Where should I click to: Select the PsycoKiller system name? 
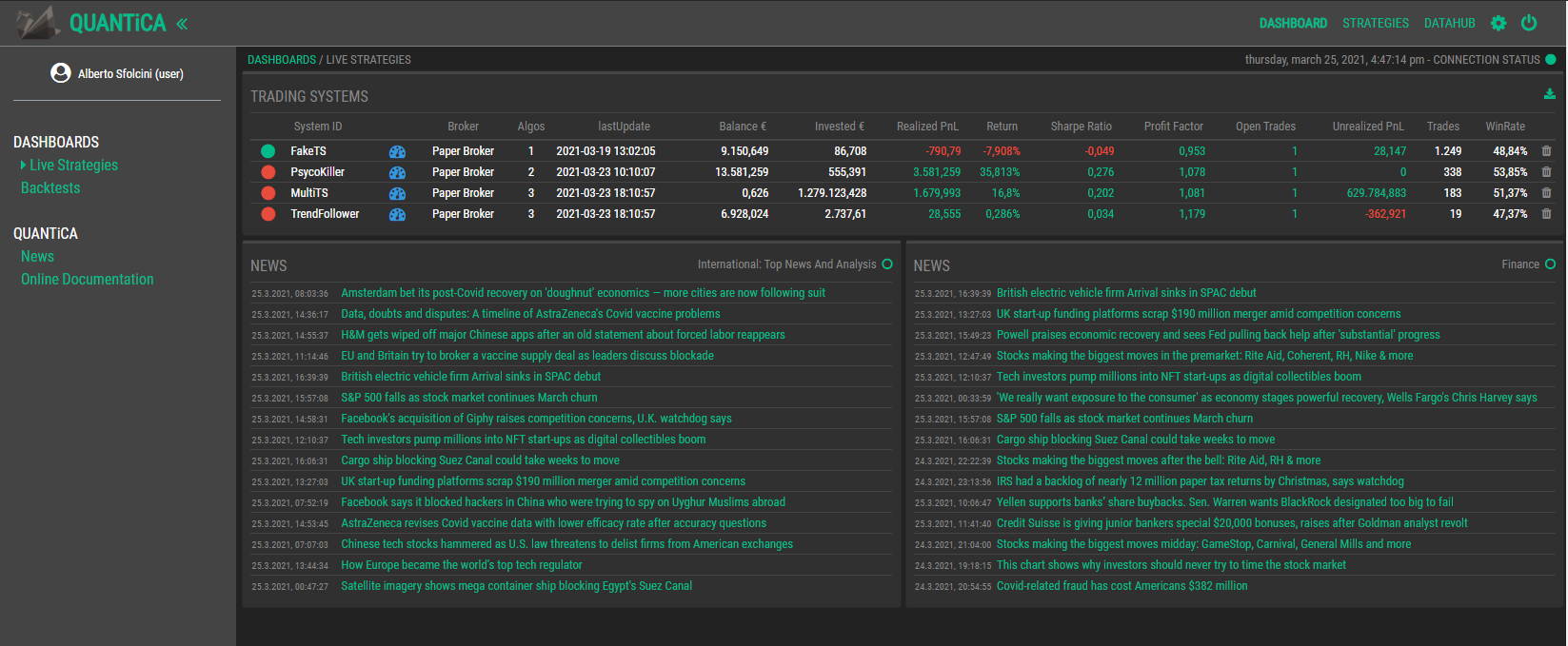318,172
